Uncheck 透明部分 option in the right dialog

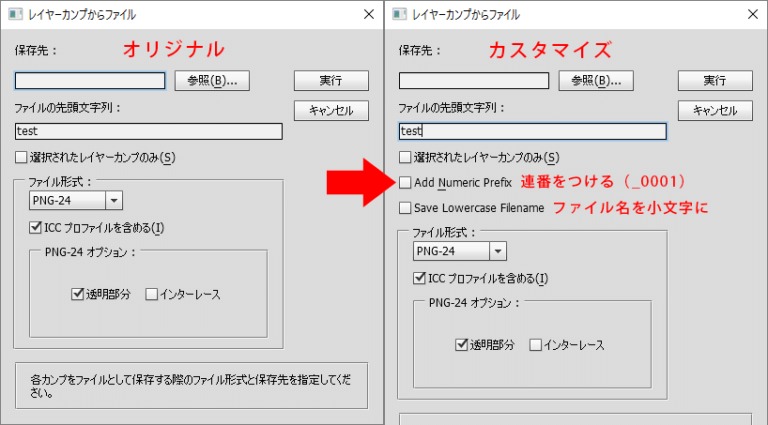click(x=461, y=345)
